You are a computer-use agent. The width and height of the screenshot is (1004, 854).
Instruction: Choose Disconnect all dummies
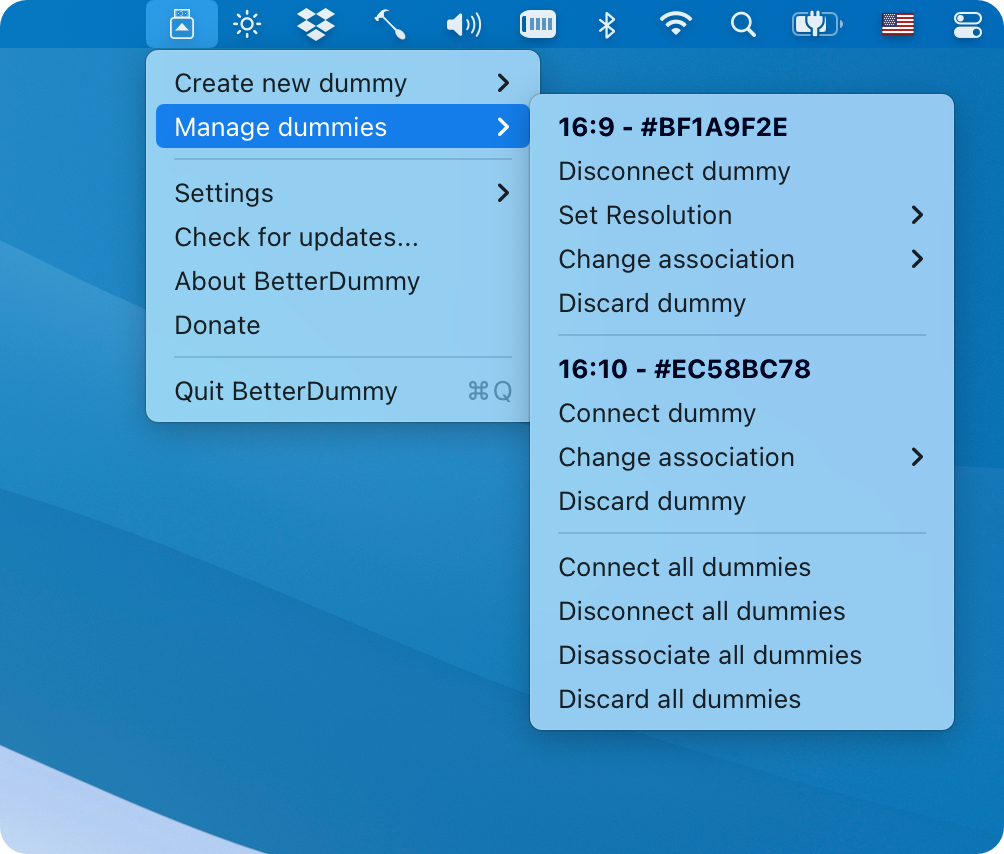point(741,611)
